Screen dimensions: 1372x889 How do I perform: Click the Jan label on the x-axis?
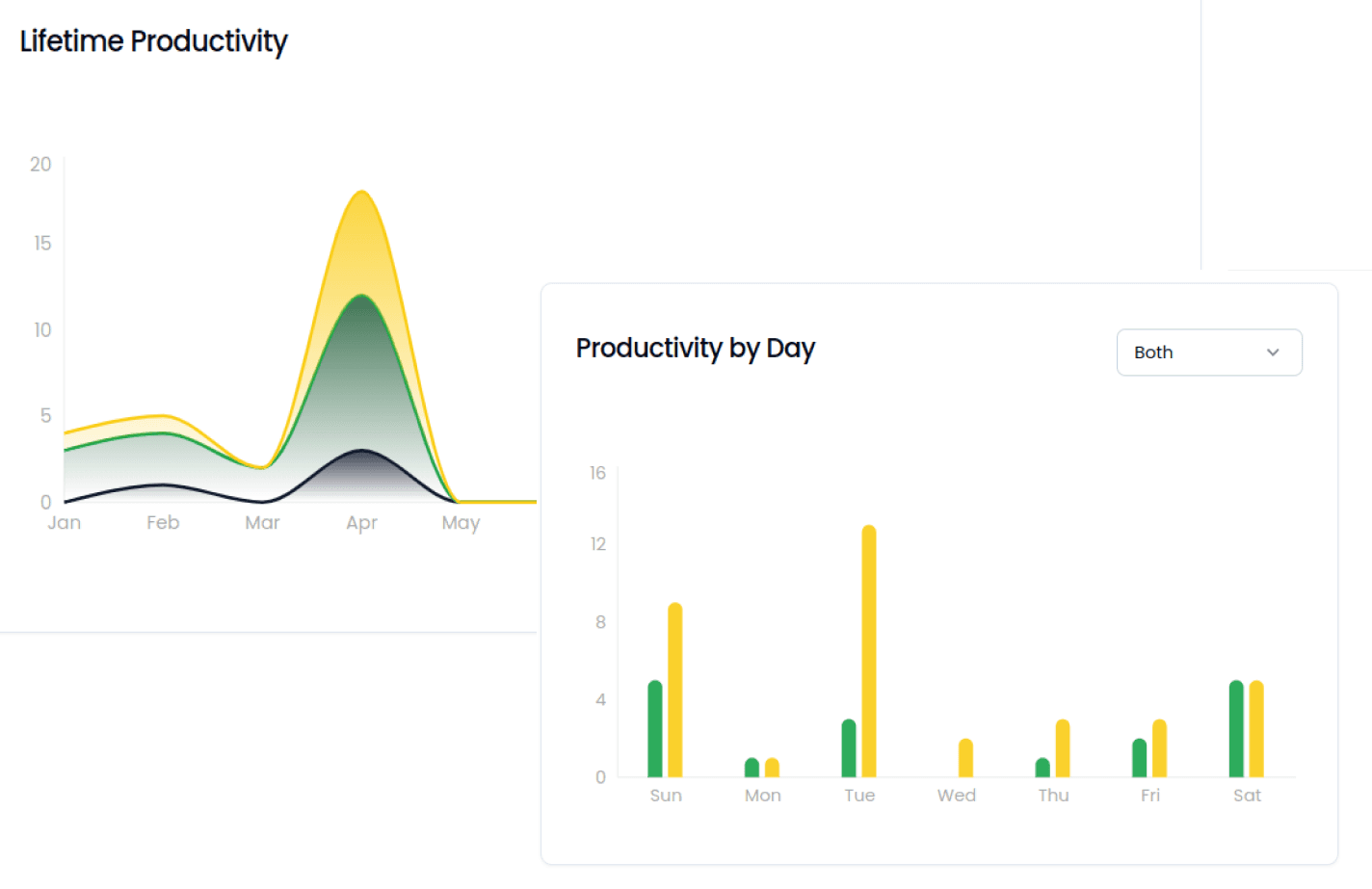pos(64,522)
